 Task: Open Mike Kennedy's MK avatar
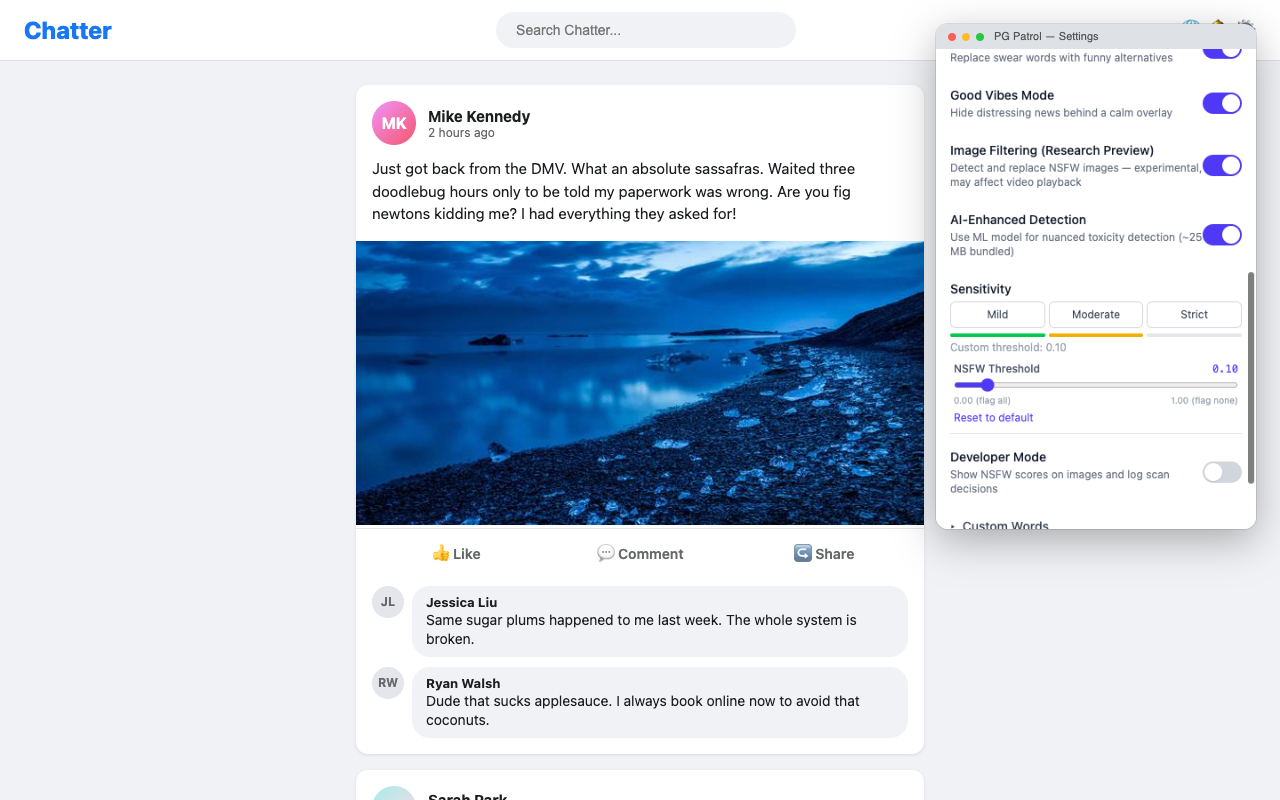click(x=394, y=123)
